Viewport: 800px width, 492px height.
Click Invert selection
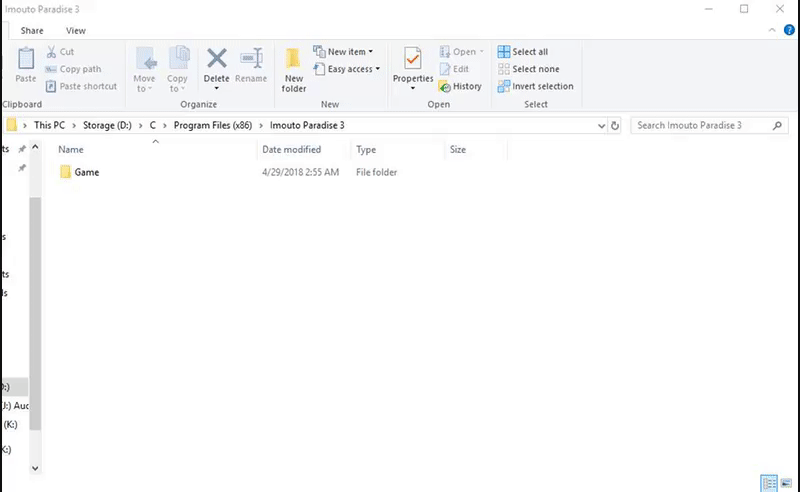click(535, 86)
